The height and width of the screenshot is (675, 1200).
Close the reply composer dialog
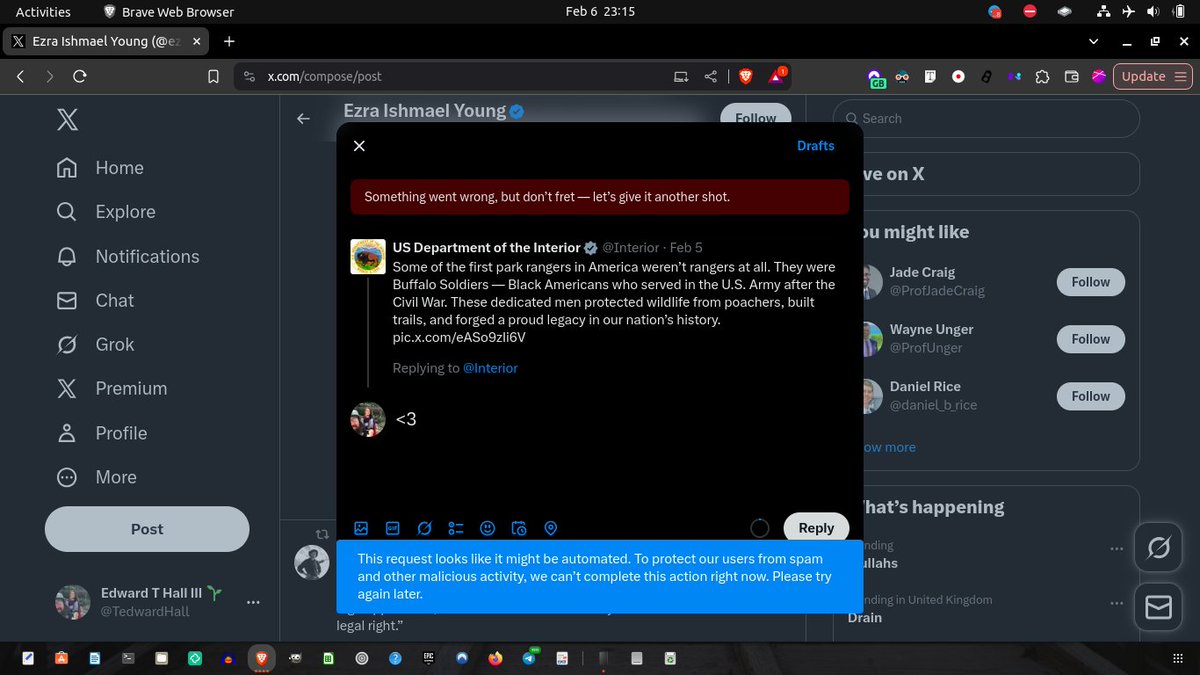[x=359, y=146]
